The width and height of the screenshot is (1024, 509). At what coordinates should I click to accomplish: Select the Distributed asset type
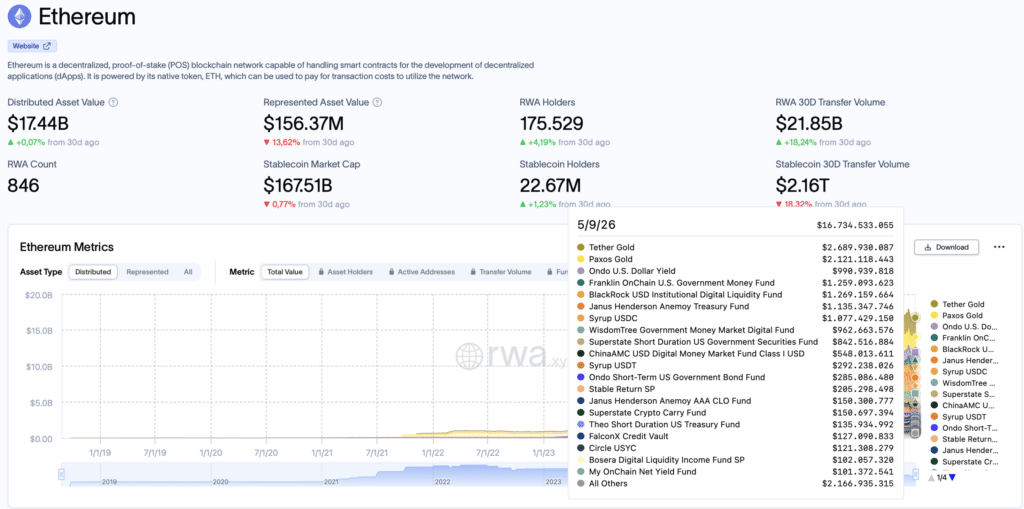(93, 272)
